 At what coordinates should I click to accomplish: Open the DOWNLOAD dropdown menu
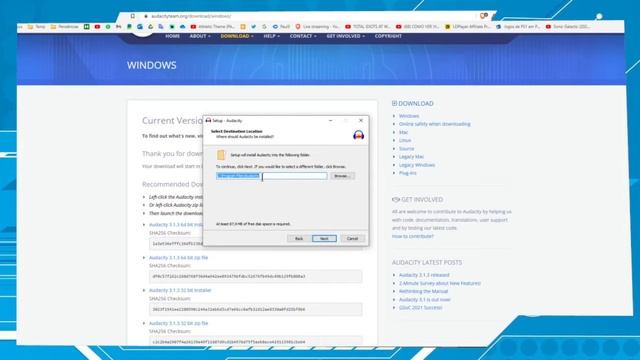point(237,36)
